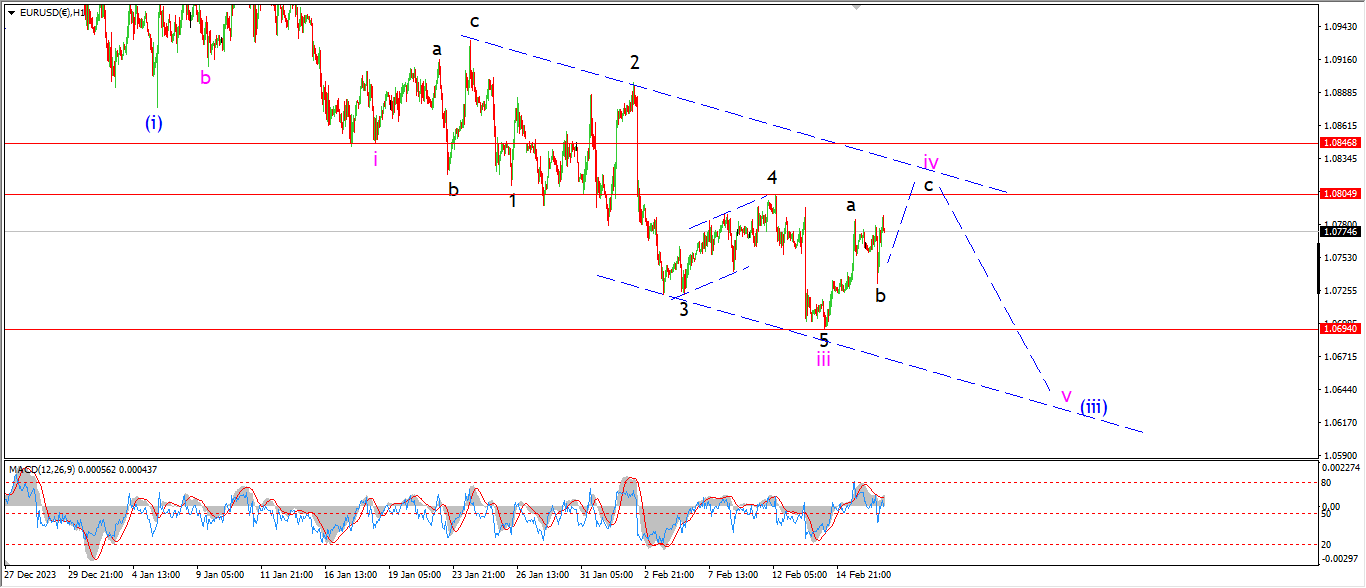Click the magenta iv wave label
This screenshot has width=1366, height=588.
pos(930,163)
